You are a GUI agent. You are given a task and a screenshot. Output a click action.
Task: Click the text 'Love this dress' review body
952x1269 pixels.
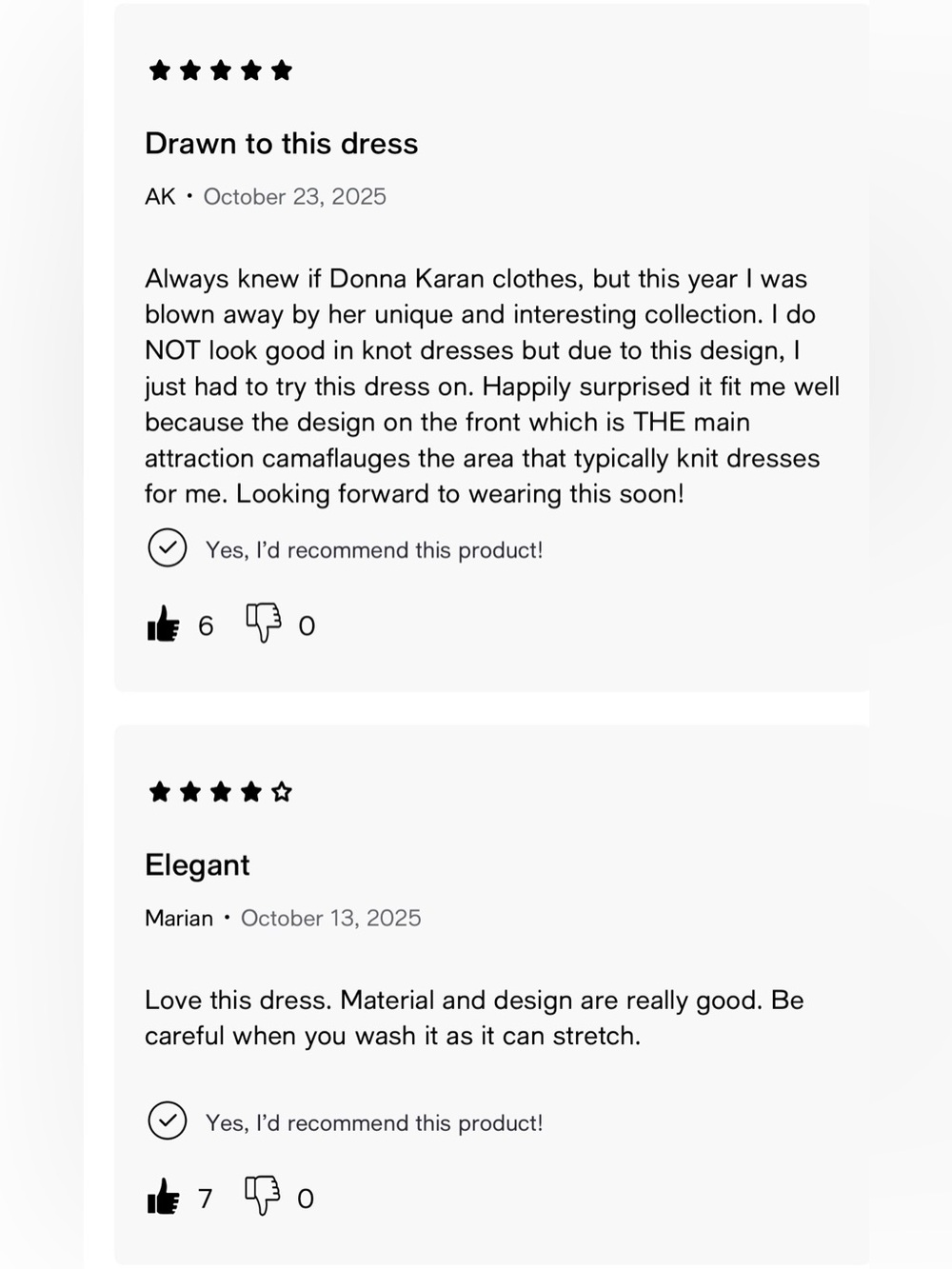pos(474,1018)
